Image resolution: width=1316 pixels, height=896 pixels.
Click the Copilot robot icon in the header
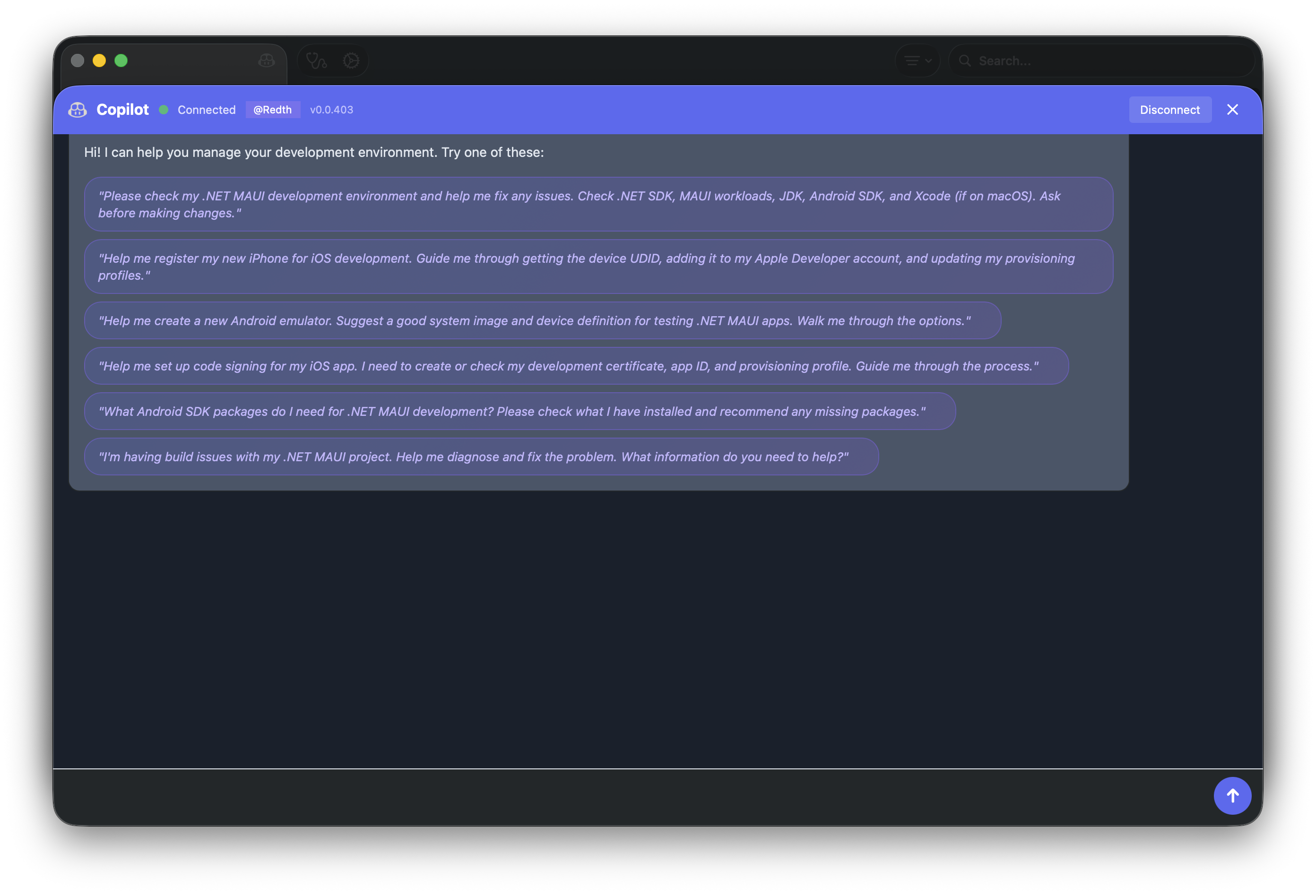(78, 109)
